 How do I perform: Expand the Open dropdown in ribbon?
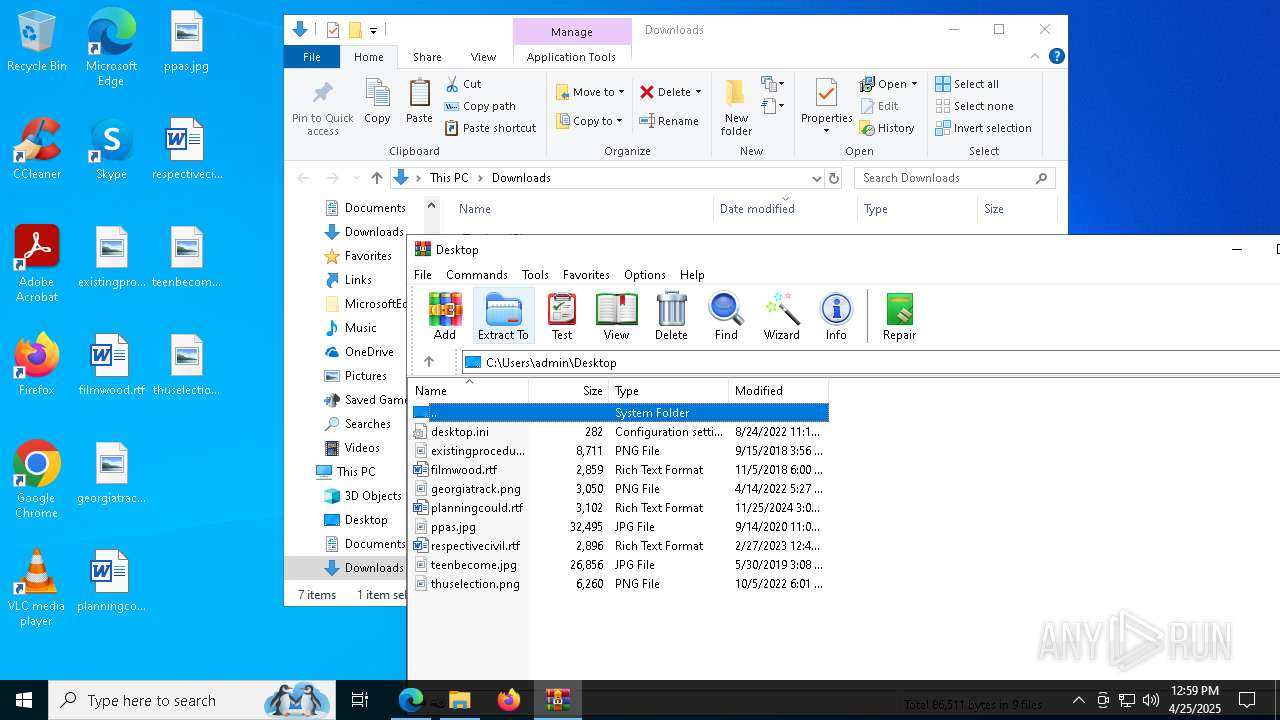click(913, 84)
